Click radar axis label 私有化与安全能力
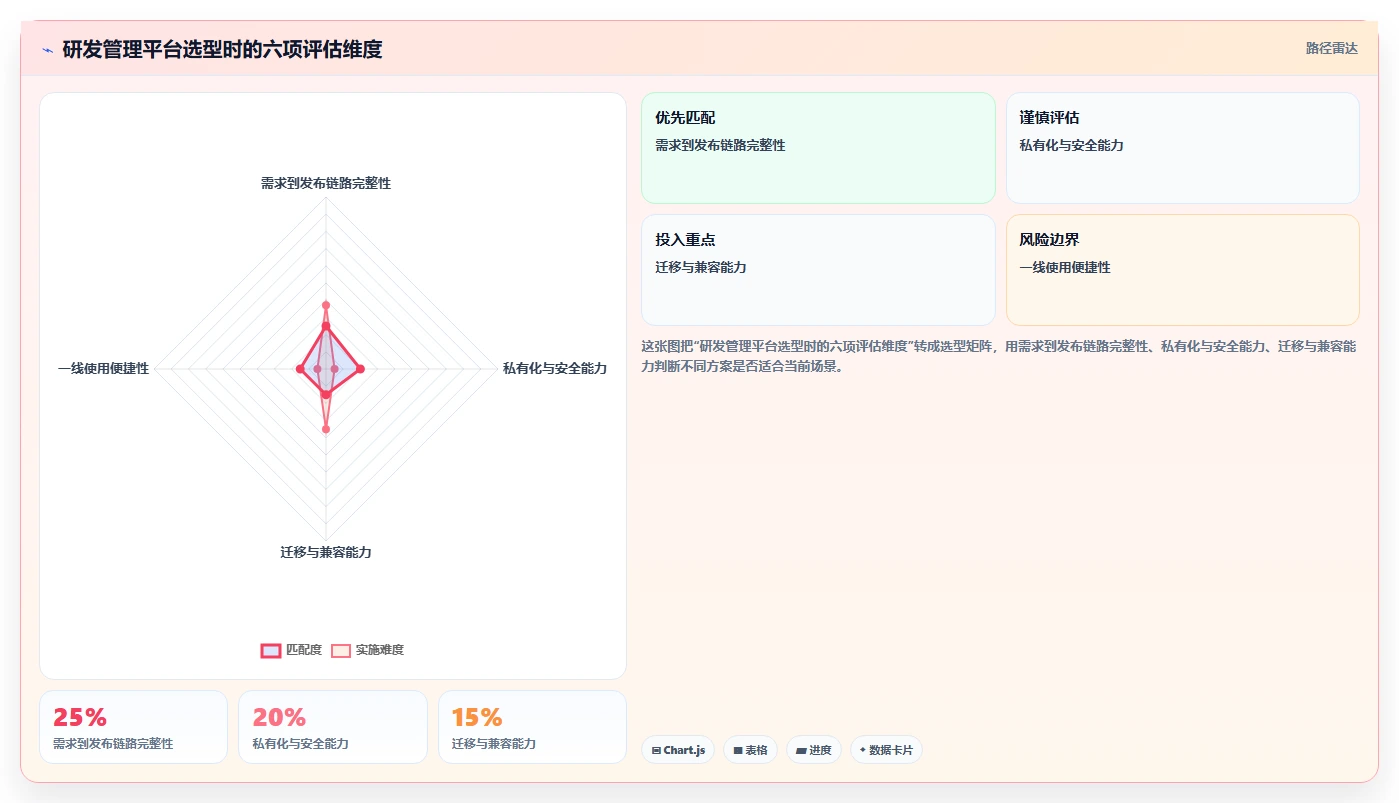 click(x=555, y=368)
